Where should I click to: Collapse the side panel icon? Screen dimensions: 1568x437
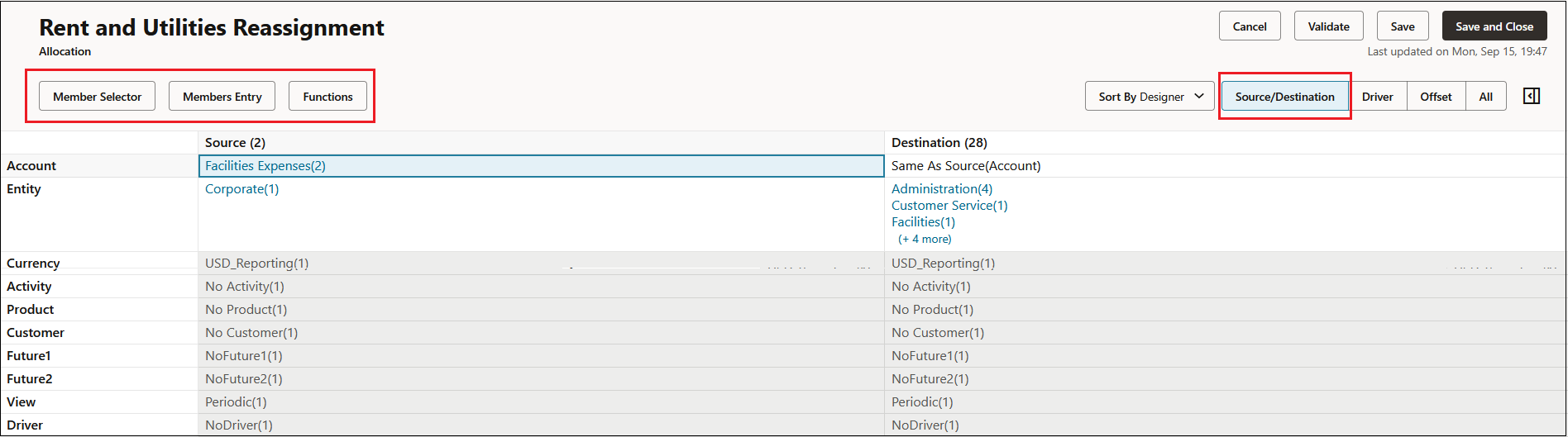1531,97
